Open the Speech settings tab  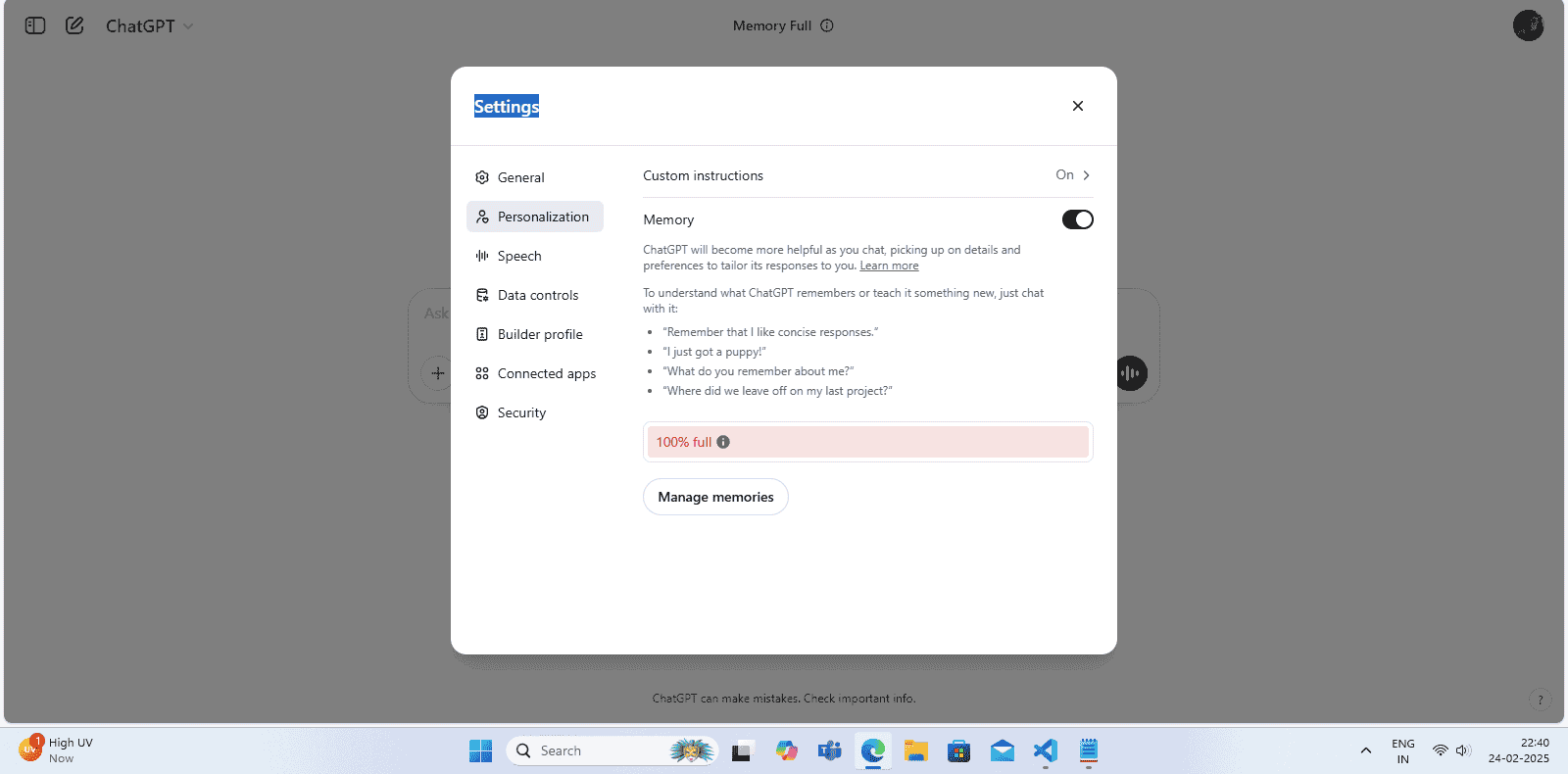(x=535, y=256)
